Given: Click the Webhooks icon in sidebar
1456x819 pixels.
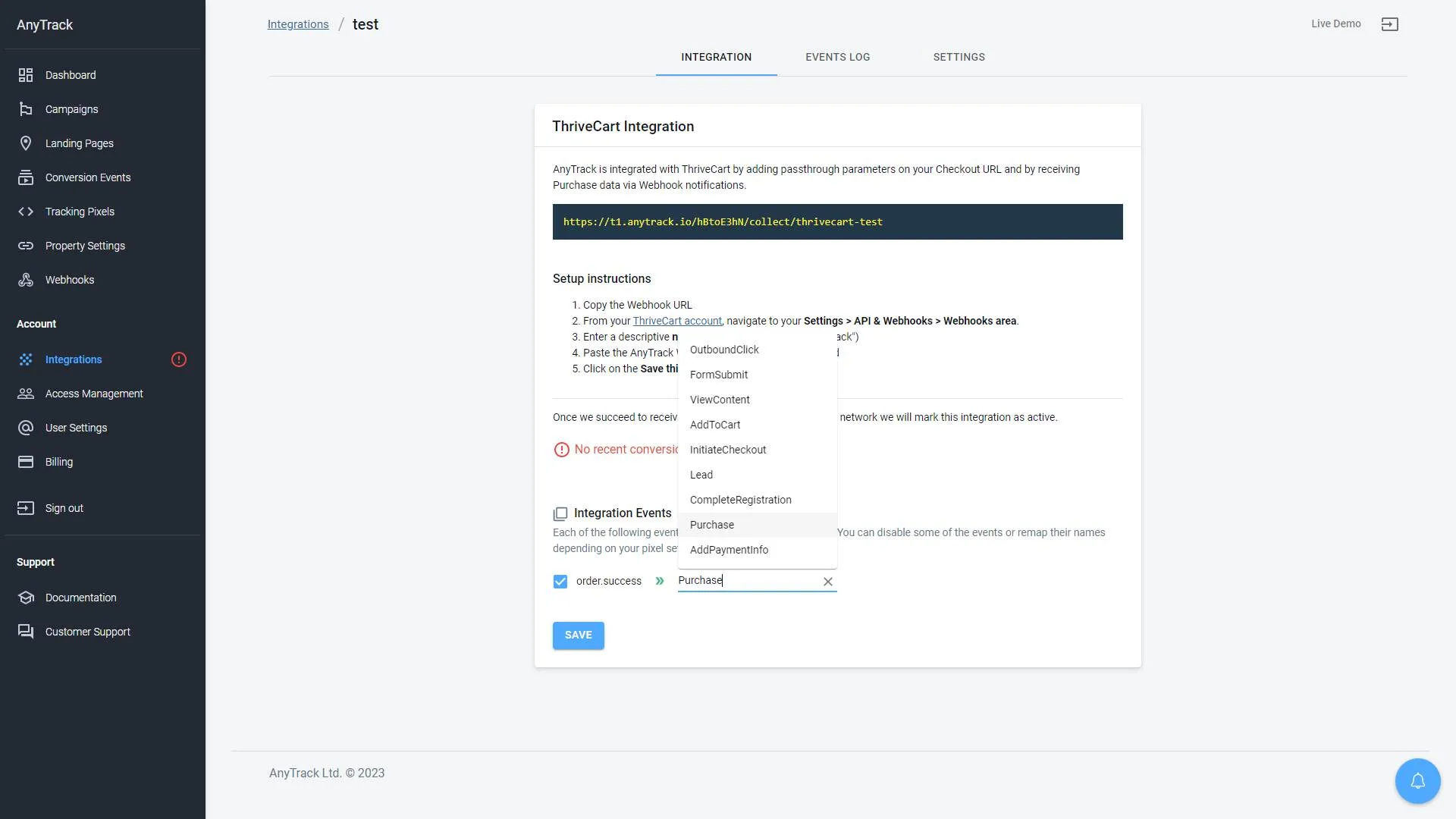Looking at the screenshot, I should pos(26,280).
